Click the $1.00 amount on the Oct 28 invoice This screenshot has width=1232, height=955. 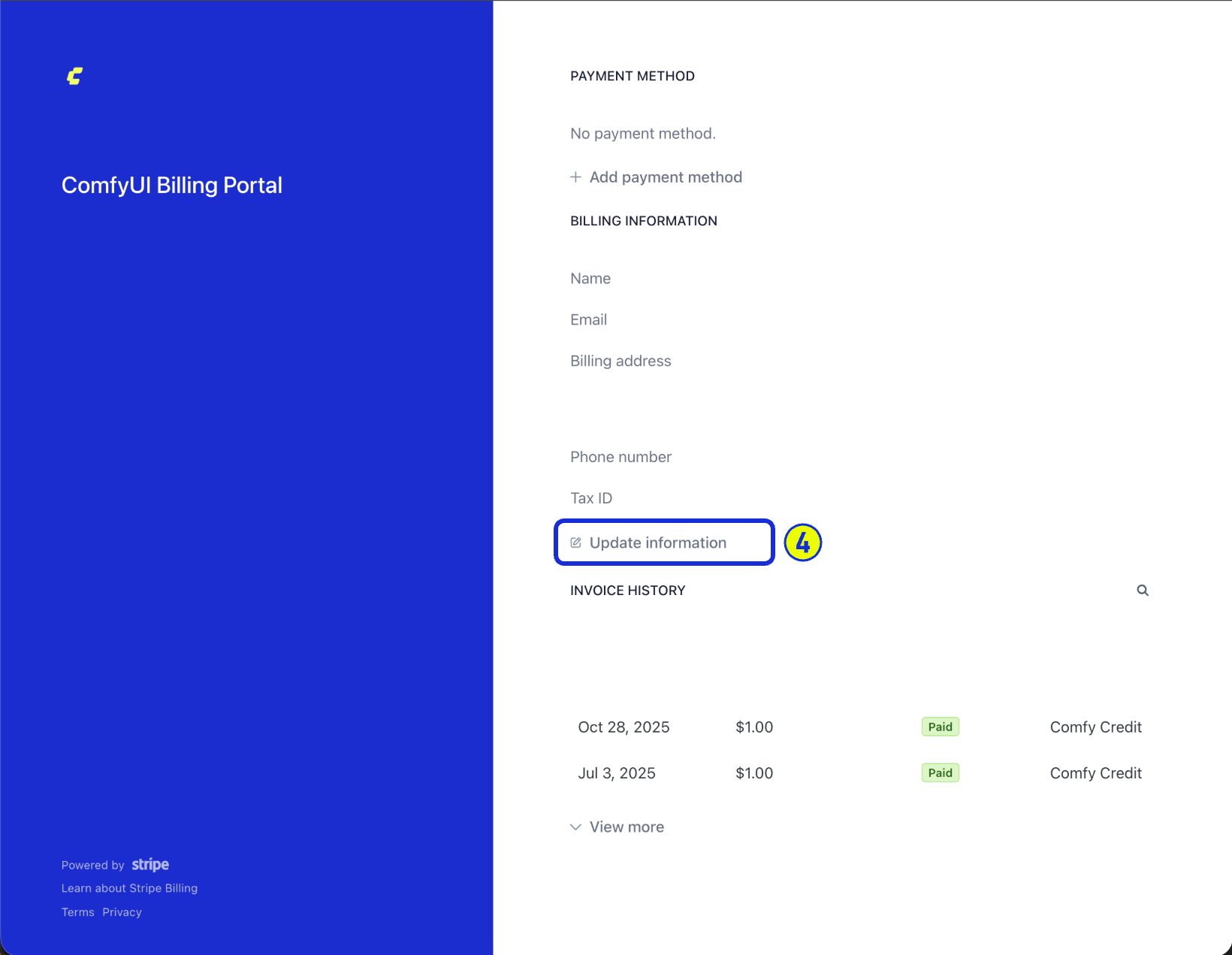(x=754, y=727)
